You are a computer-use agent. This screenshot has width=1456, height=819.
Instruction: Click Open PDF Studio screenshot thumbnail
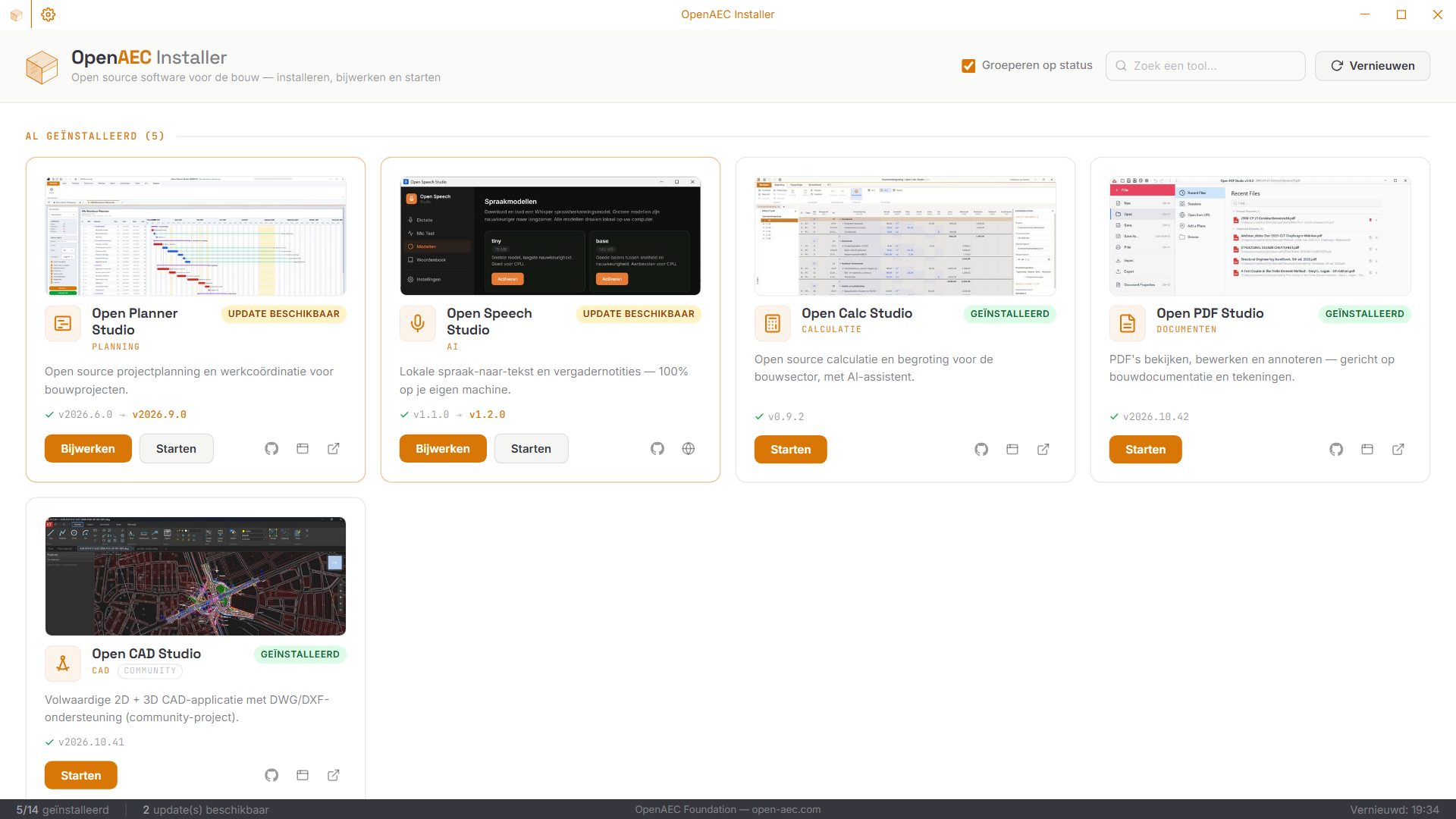pyautogui.click(x=1260, y=236)
